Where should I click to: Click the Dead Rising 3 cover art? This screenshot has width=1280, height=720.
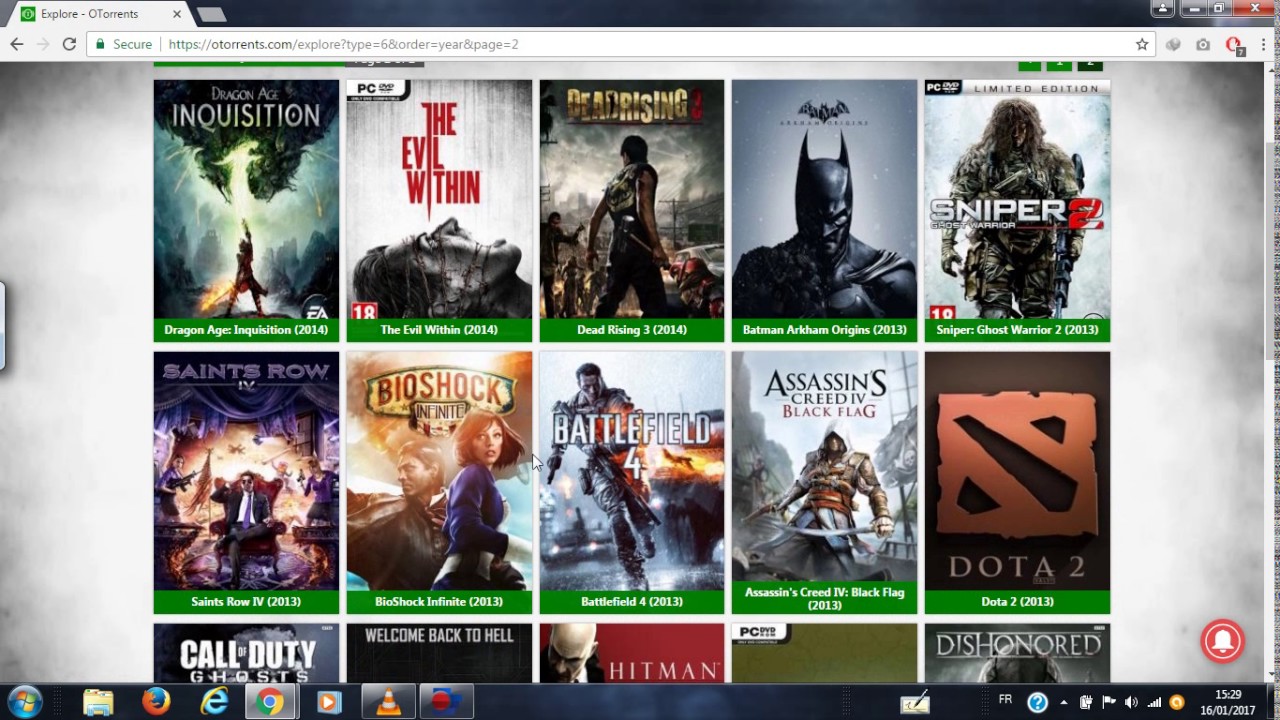pyautogui.click(x=632, y=199)
